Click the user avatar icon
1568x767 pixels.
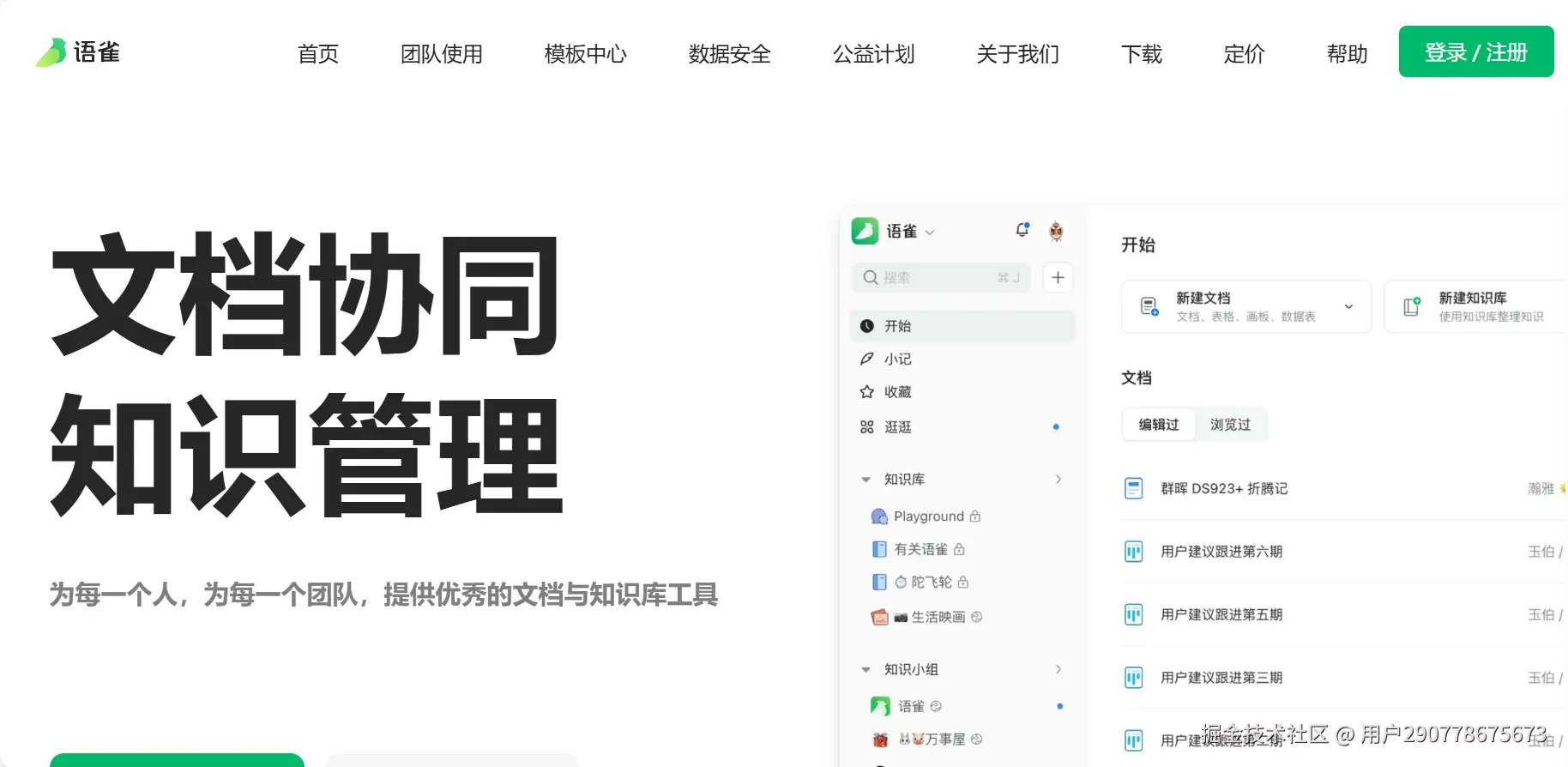(x=1057, y=231)
